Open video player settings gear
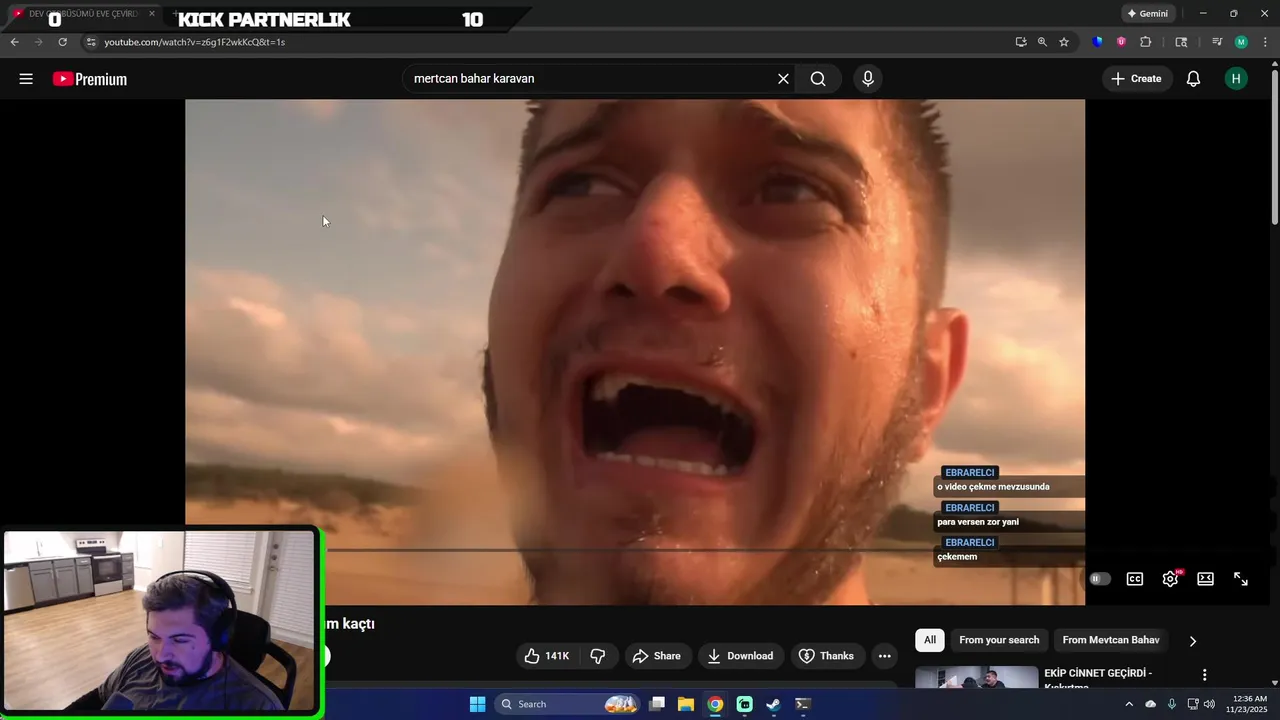The width and height of the screenshot is (1280, 720). point(1170,579)
